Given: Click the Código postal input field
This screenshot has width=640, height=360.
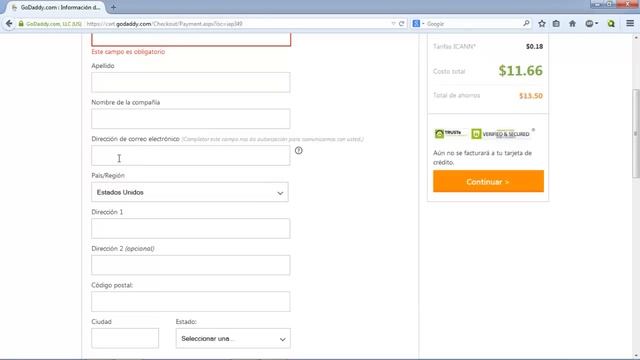Looking at the screenshot, I should tap(191, 302).
